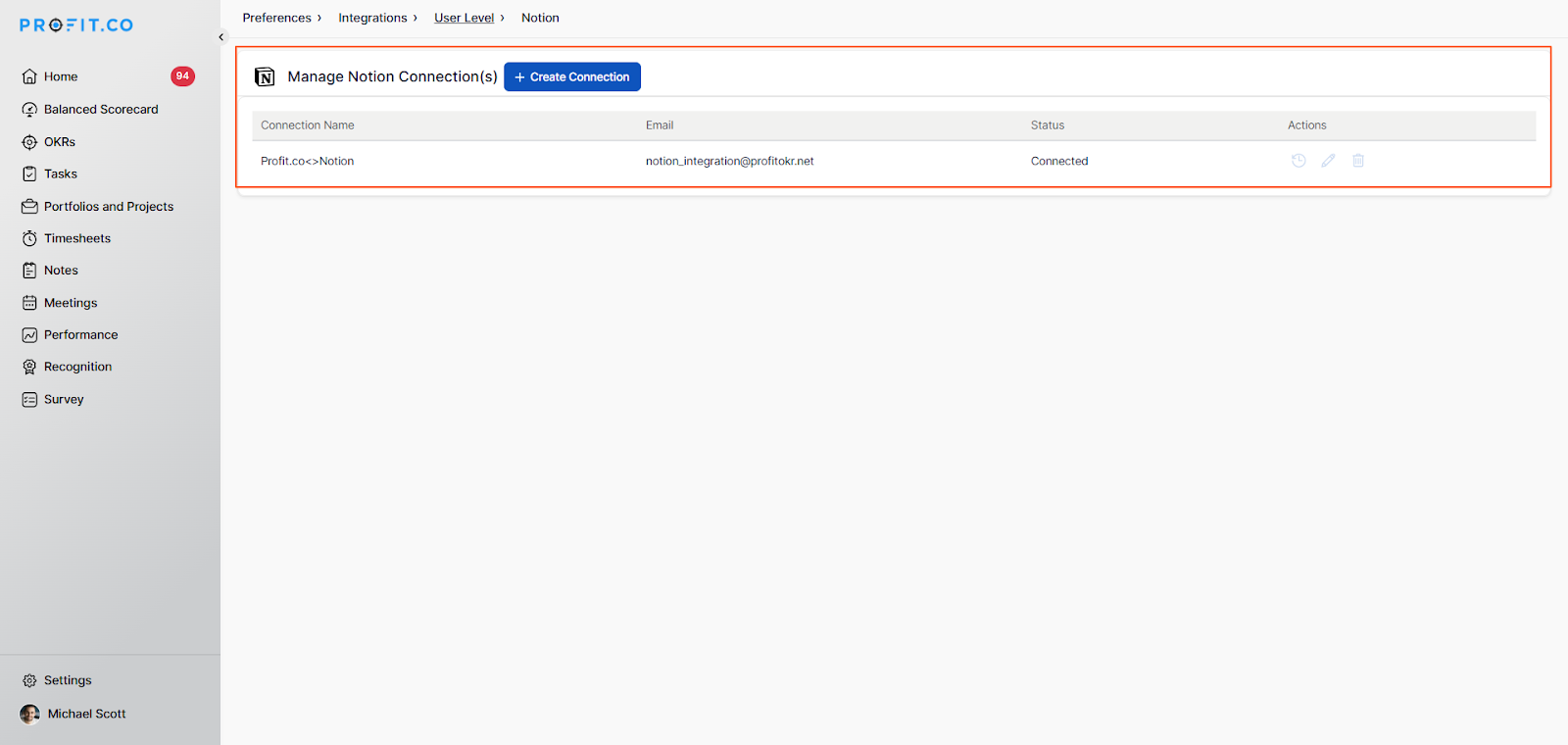
Task: Click the Meetings calendar icon
Action: click(x=29, y=303)
